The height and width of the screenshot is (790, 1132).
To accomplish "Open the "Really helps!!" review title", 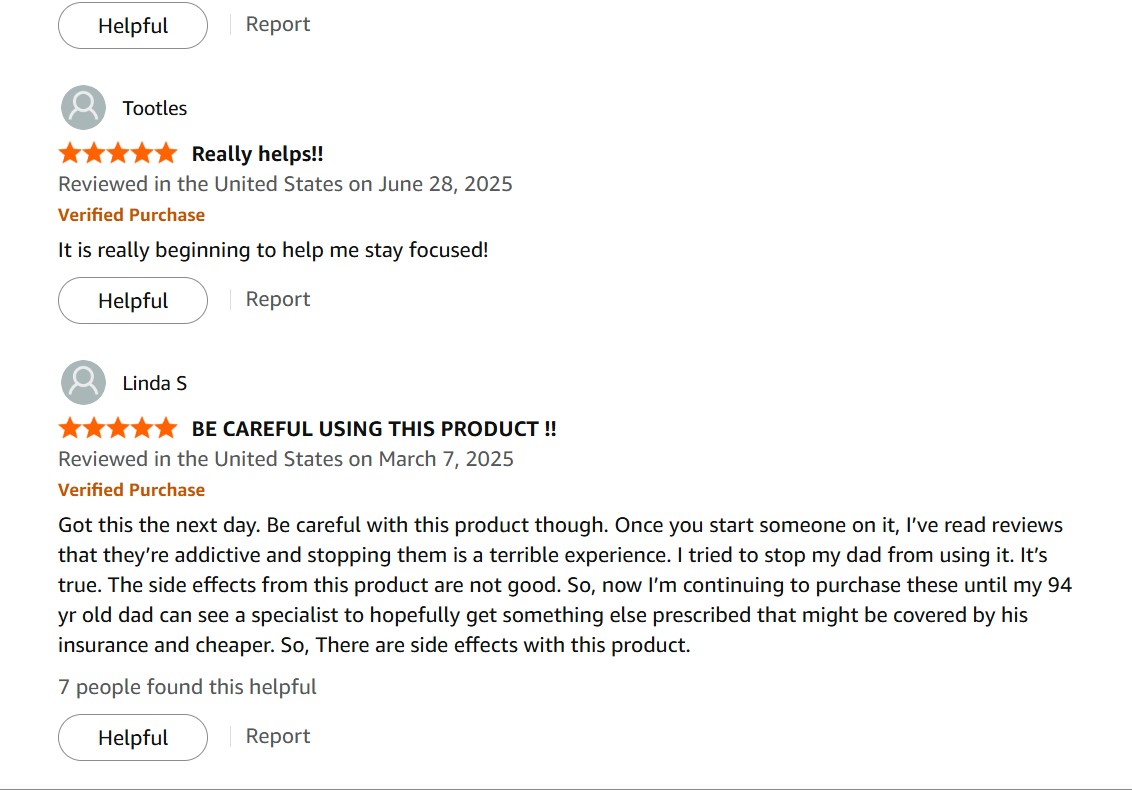I will tap(257, 154).
